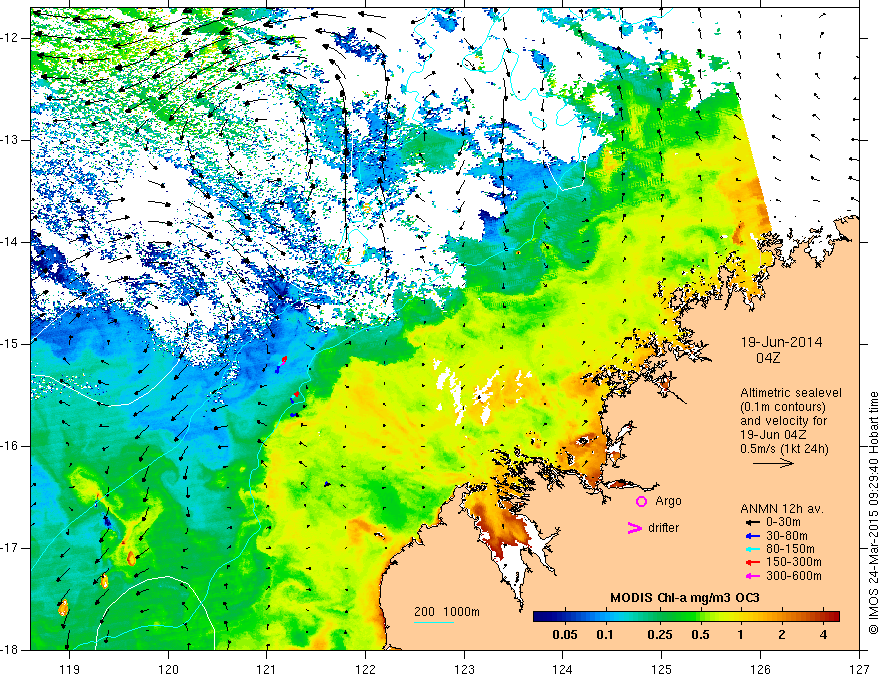Select the red 150-300m legend arrow

coord(752,562)
